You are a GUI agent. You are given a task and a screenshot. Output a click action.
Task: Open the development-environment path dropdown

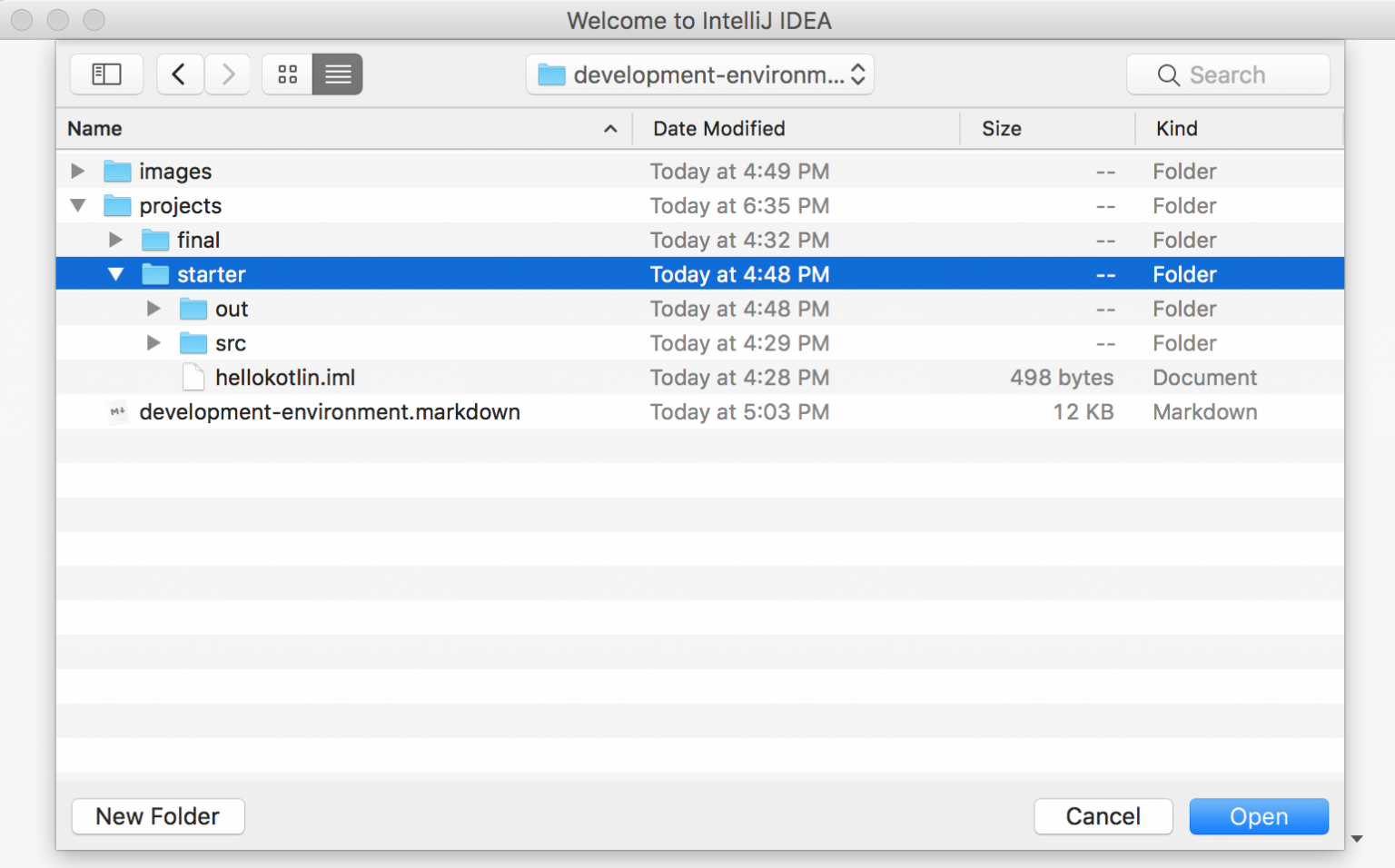pyautogui.click(x=700, y=74)
